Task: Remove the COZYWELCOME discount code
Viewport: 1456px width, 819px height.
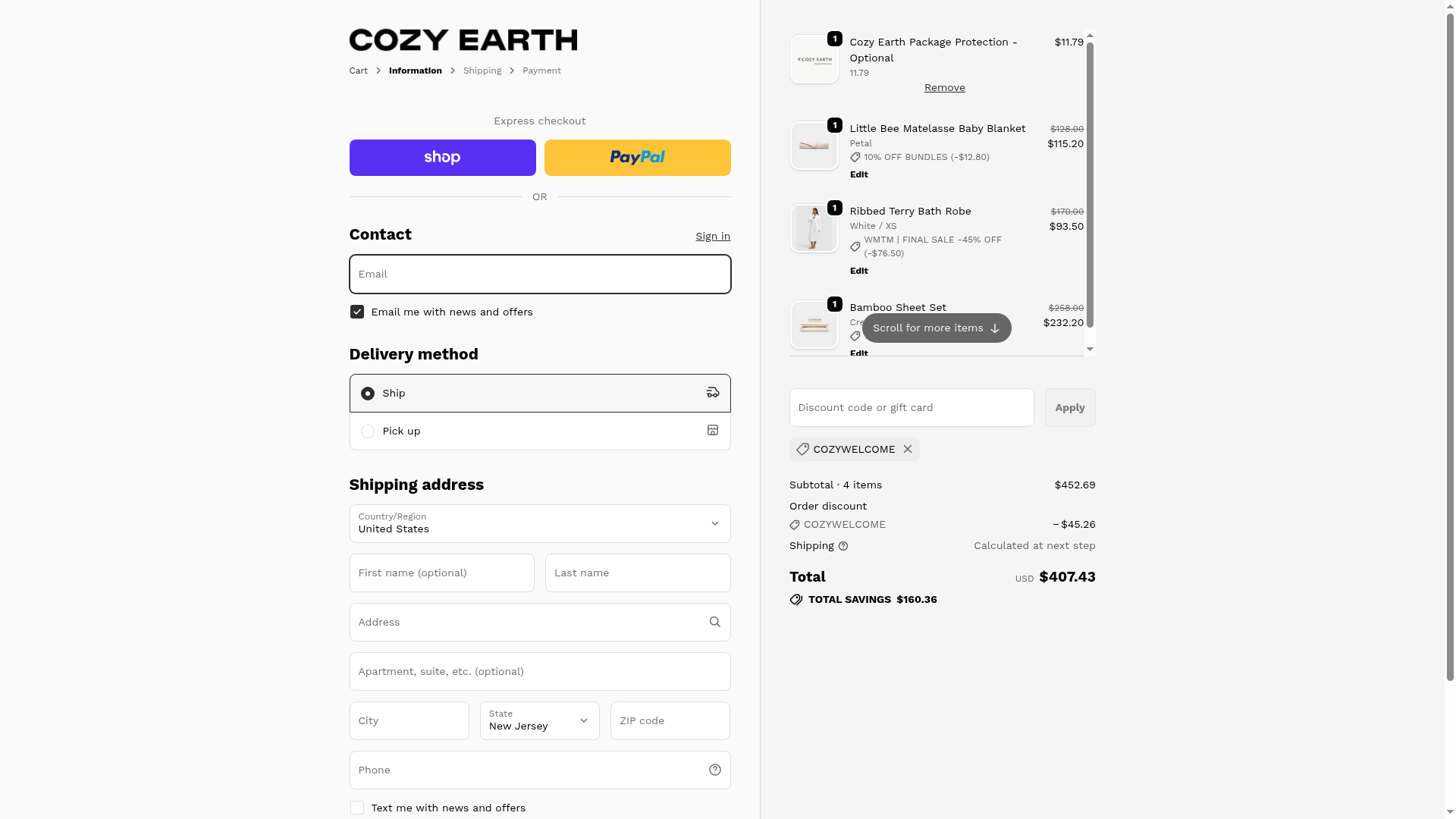Action: (908, 449)
